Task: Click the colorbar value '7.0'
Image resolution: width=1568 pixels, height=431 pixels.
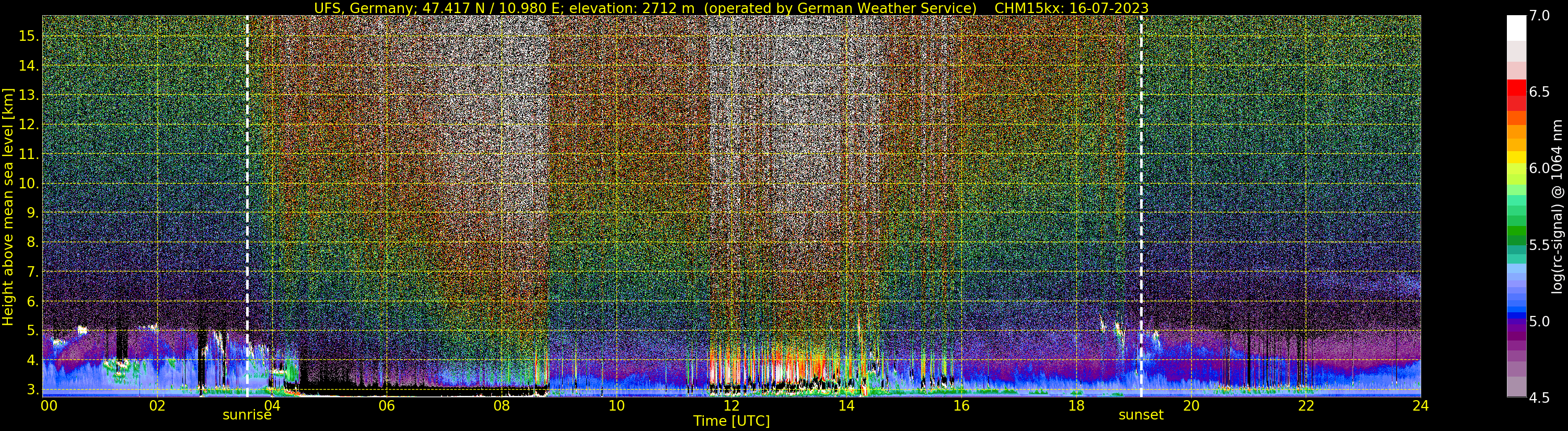Action: (x=1539, y=16)
